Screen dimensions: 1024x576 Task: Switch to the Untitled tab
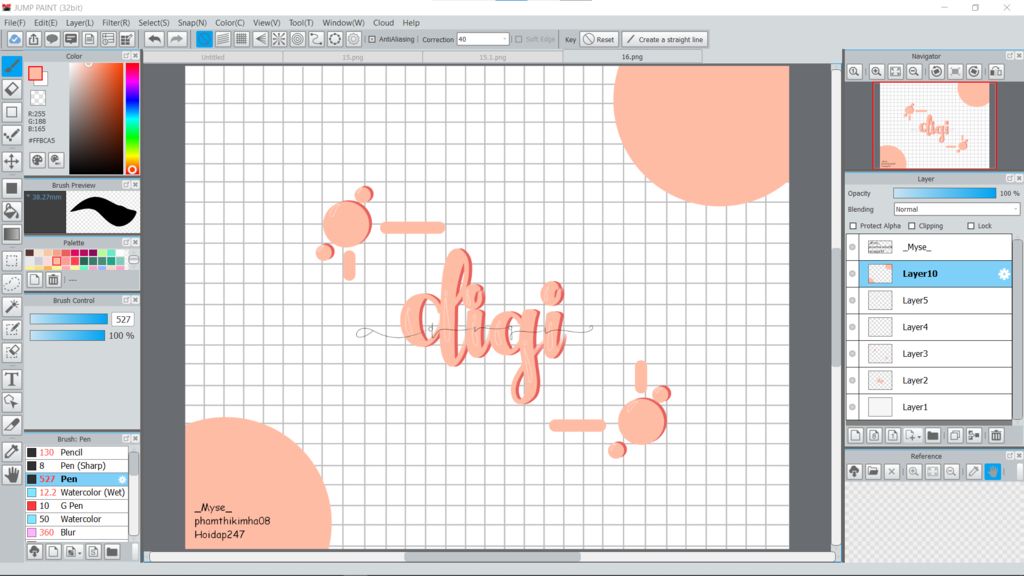(x=213, y=57)
